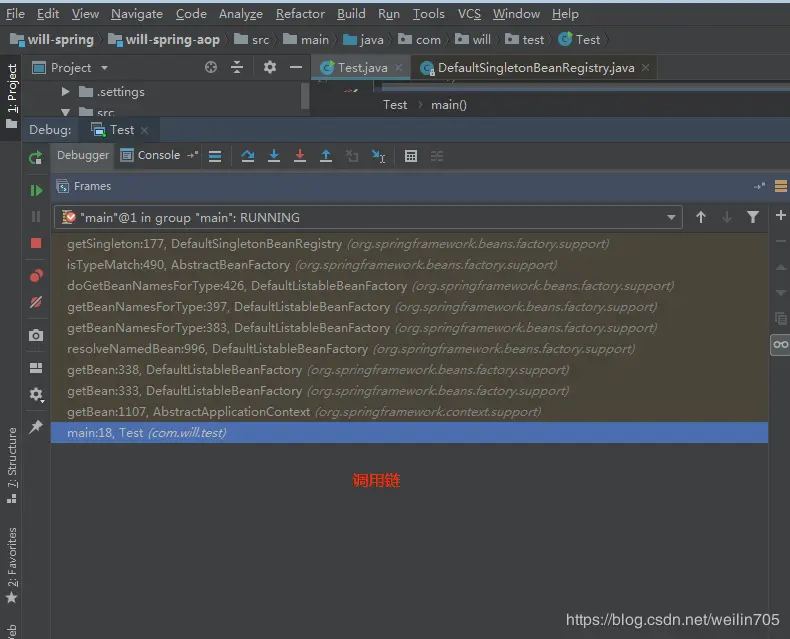
Task: Locate current file in Project tree
Action: (211, 67)
